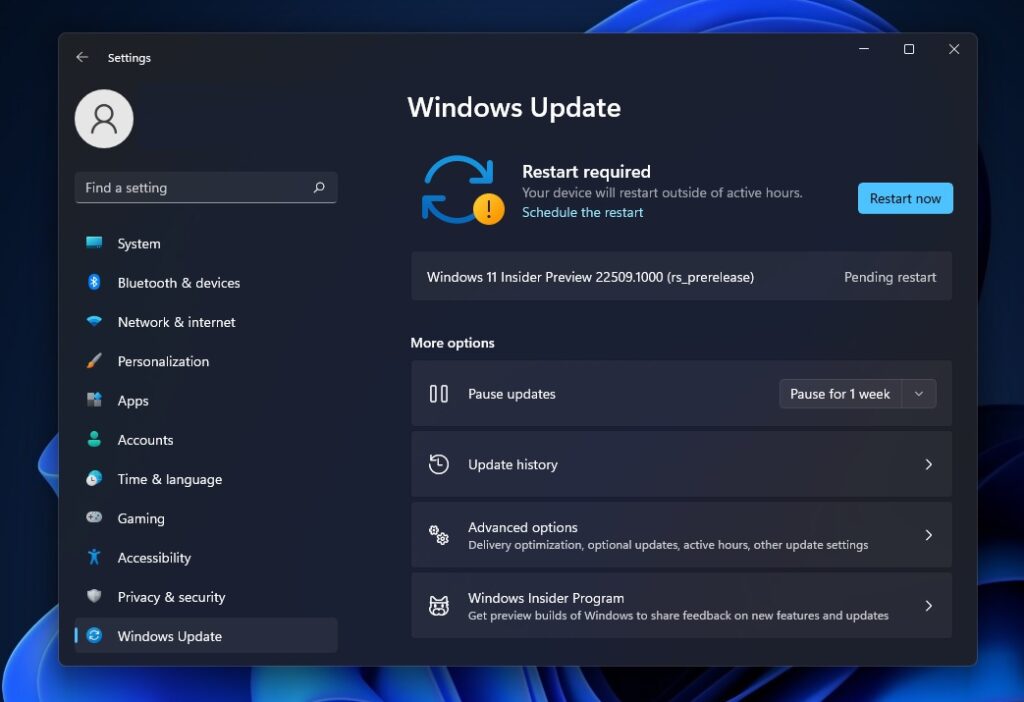Open Bluetooth & devices settings
1024x702 pixels.
tap(96, 283)
